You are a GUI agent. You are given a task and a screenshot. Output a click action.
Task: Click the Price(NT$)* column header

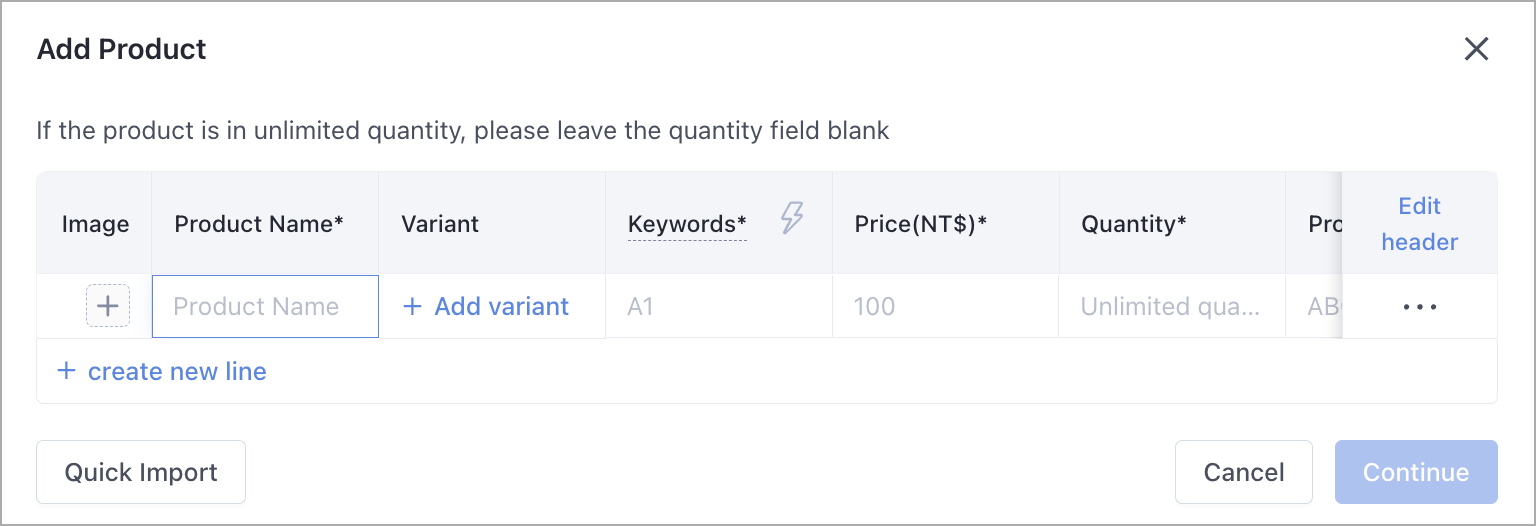(x=921, y=224)
